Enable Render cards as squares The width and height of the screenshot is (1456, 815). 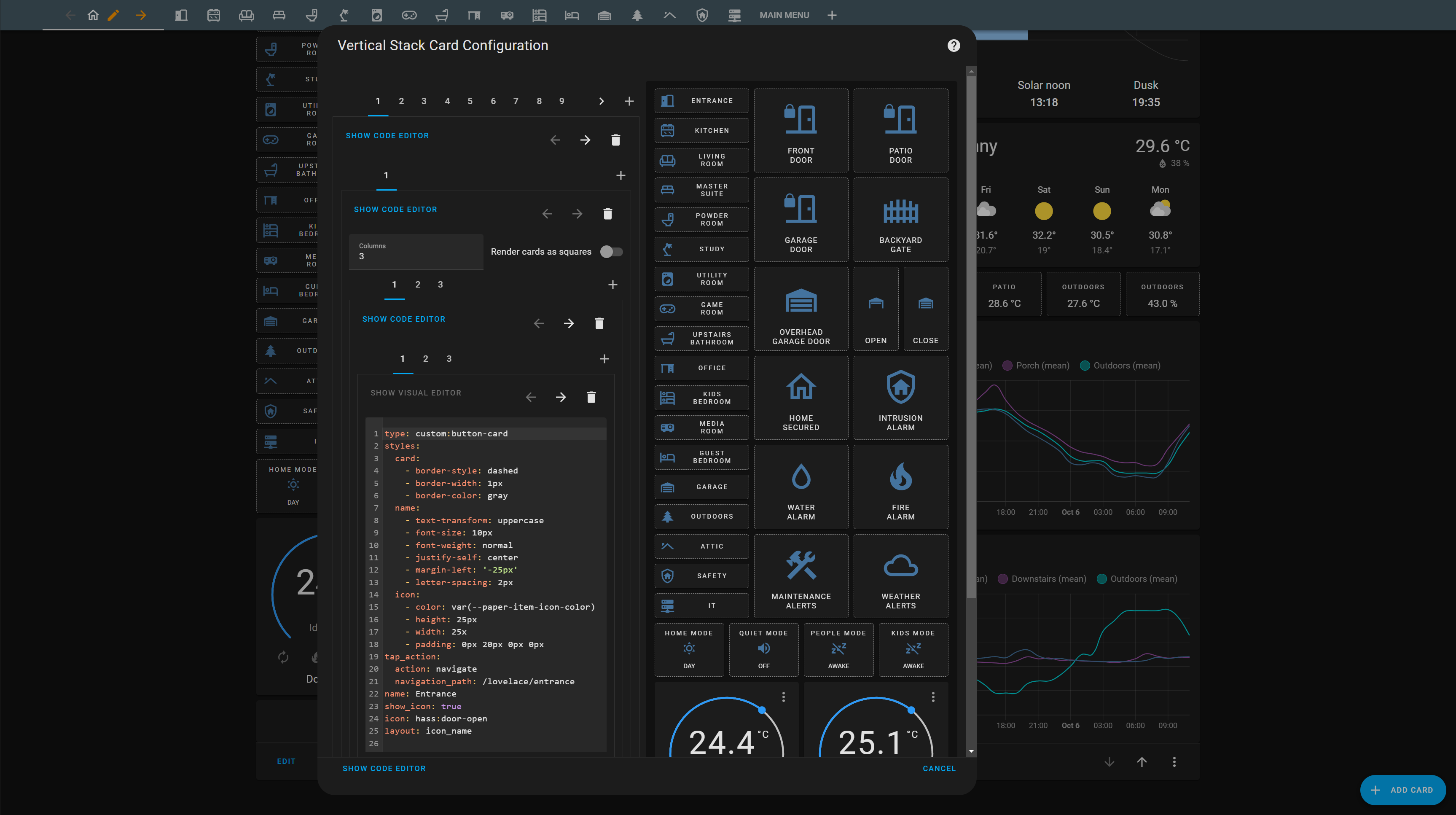tap(612, 252)
